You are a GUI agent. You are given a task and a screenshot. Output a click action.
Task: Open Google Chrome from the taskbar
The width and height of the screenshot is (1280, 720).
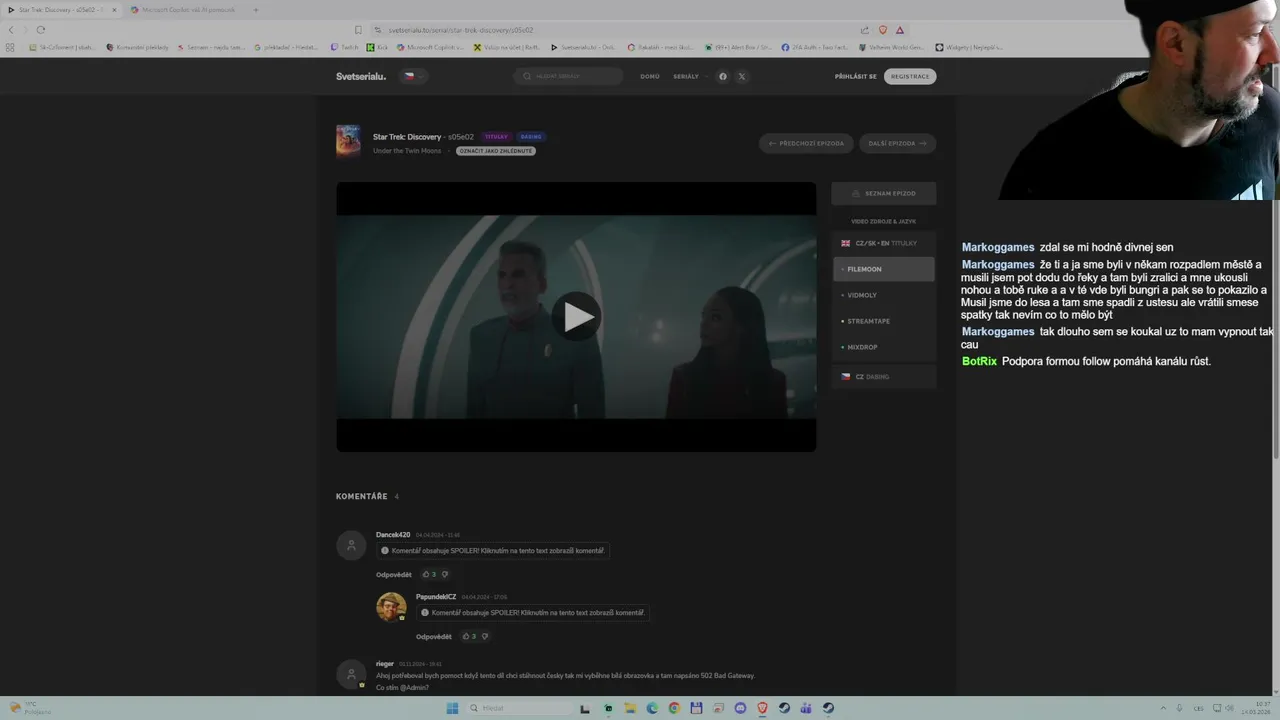coord(674,708)
